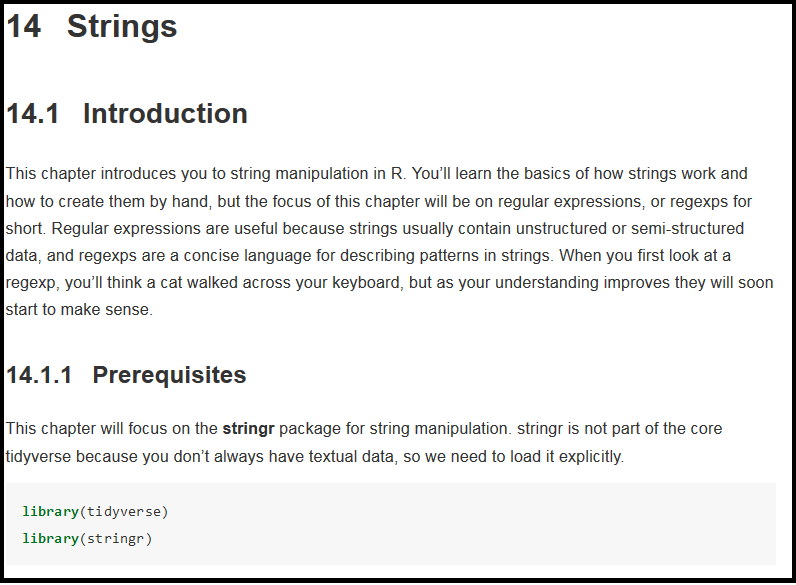This screenshot has height=585, width=796.
Task: Click the bold "stringr" package name
Action: (x=248, y=429)
